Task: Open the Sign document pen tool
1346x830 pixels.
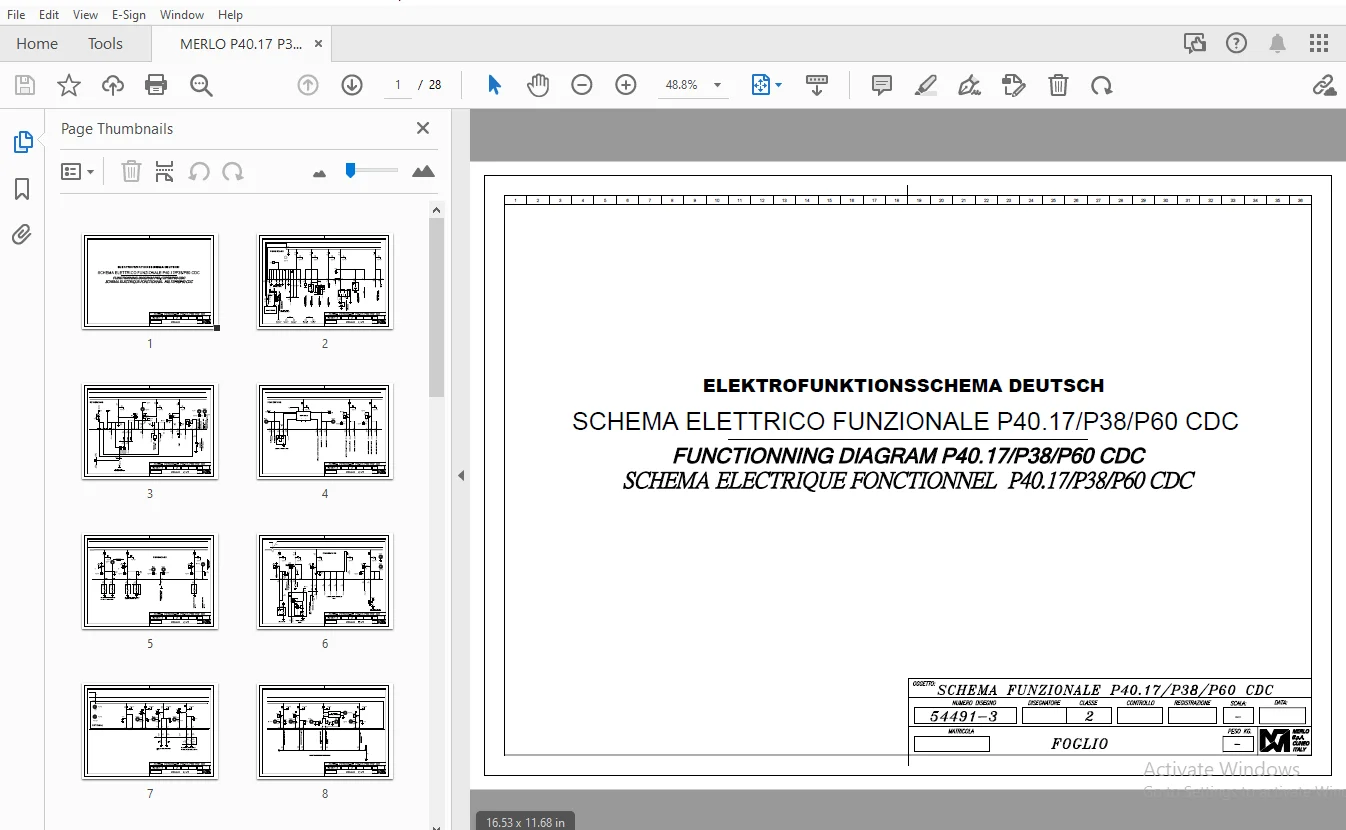Action: pyautogui.click(x=969, y=86)
